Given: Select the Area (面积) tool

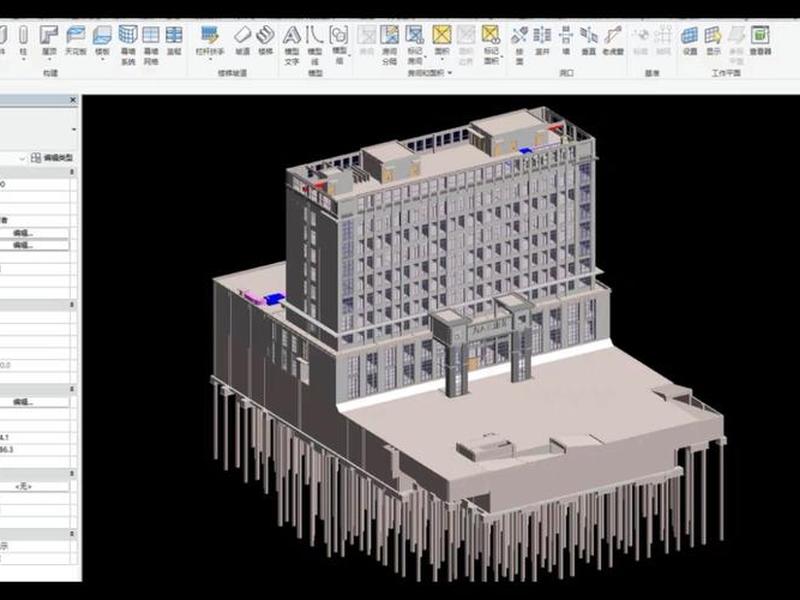Looking at the screenshot, I should point(442,40).
